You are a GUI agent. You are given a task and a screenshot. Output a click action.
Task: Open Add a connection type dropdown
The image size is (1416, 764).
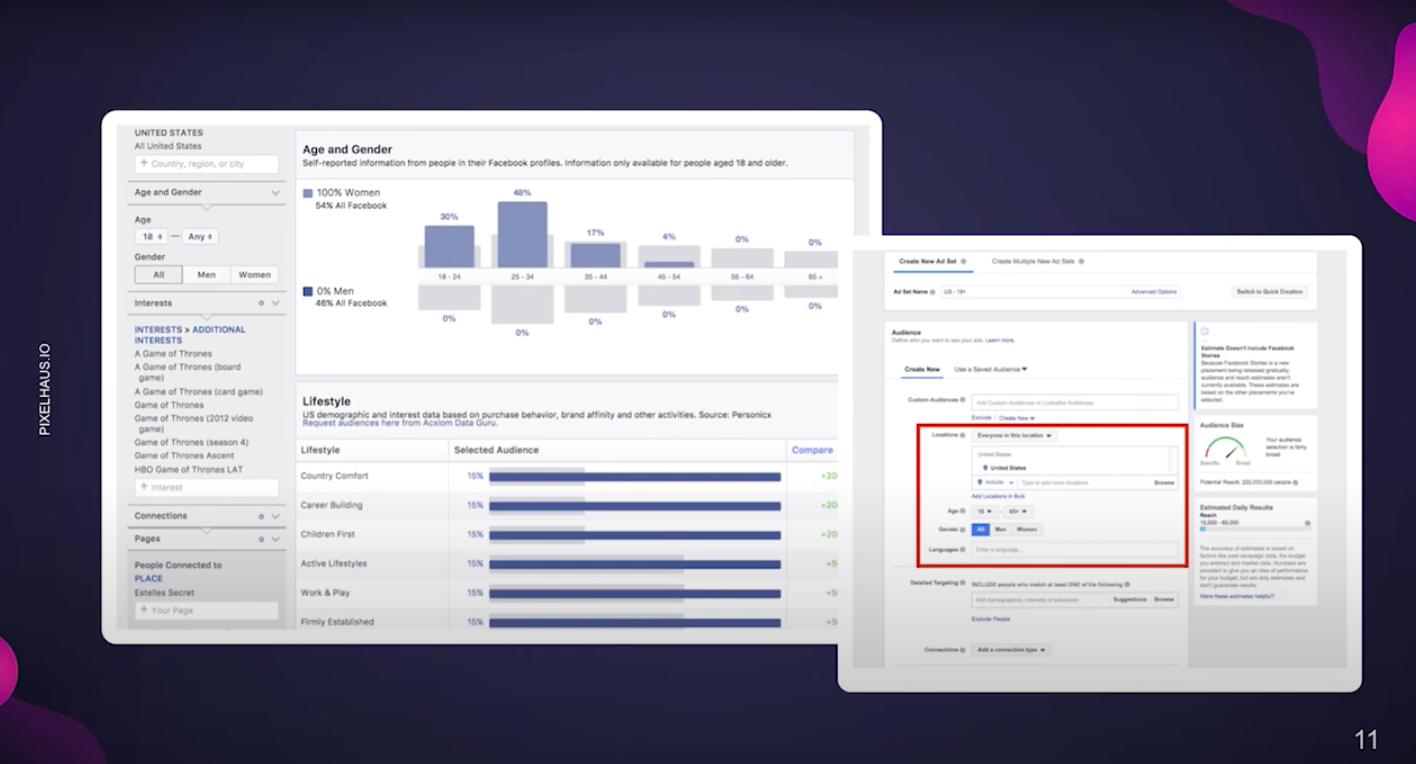point(1011,650)
